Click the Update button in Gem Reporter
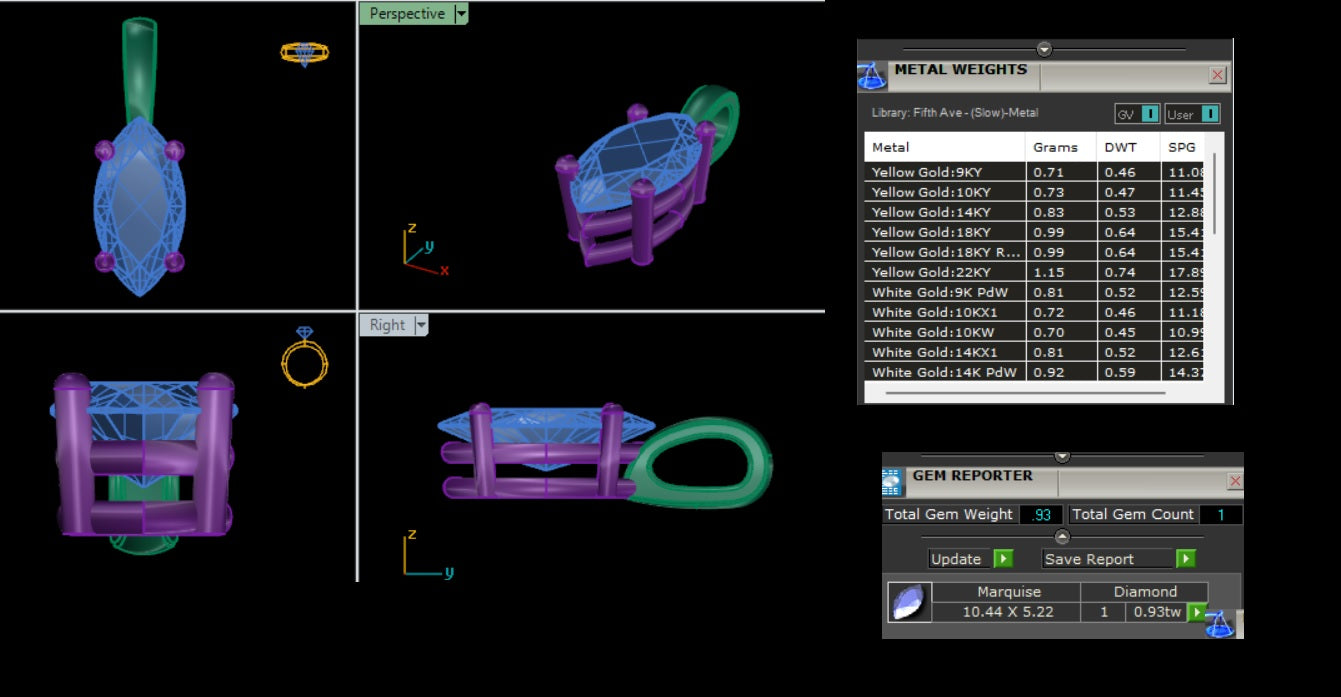 click(x=957, y=559)
